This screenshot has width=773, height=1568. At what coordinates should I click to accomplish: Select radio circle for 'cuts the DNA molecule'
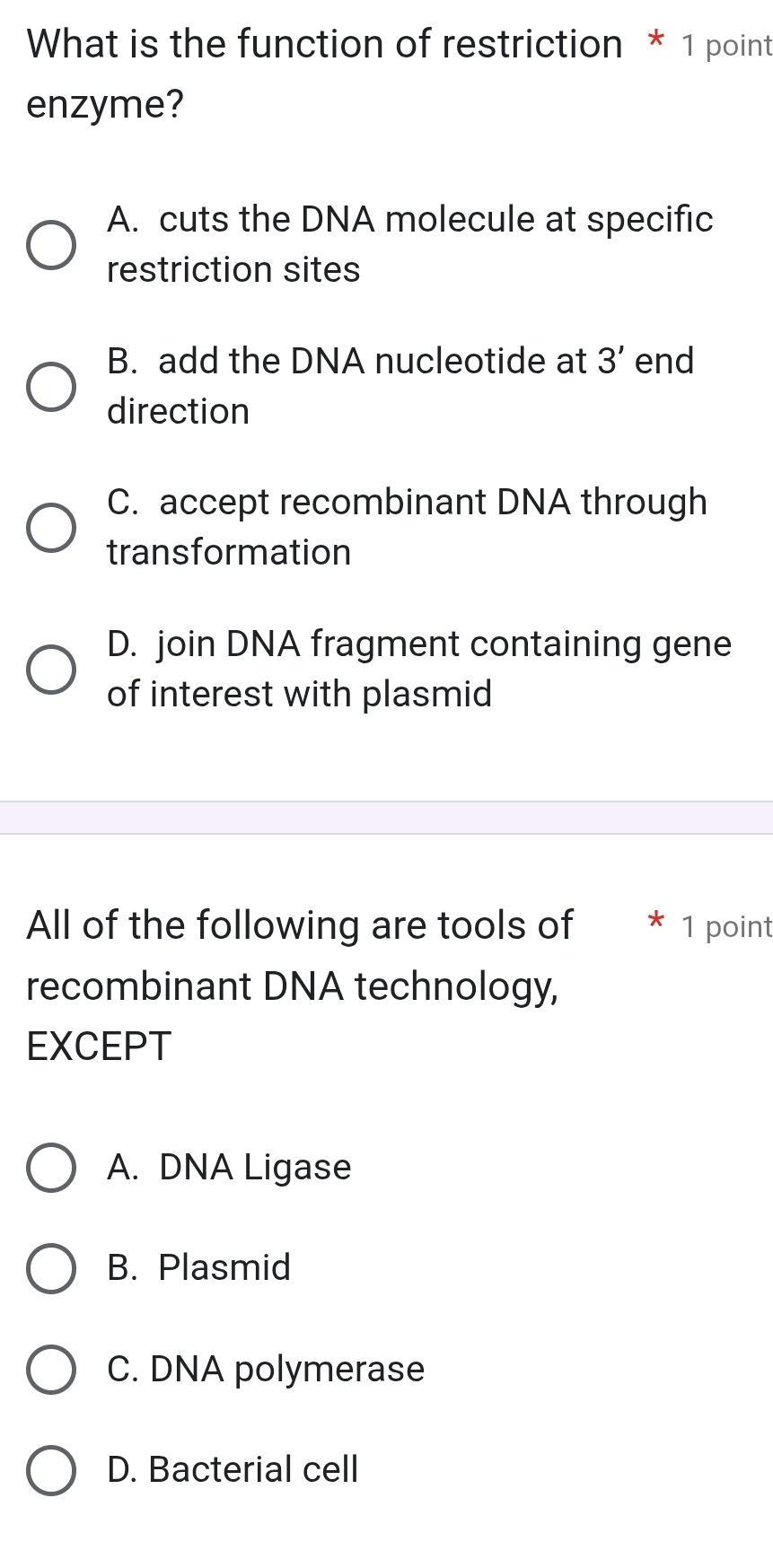pos(50,245)
